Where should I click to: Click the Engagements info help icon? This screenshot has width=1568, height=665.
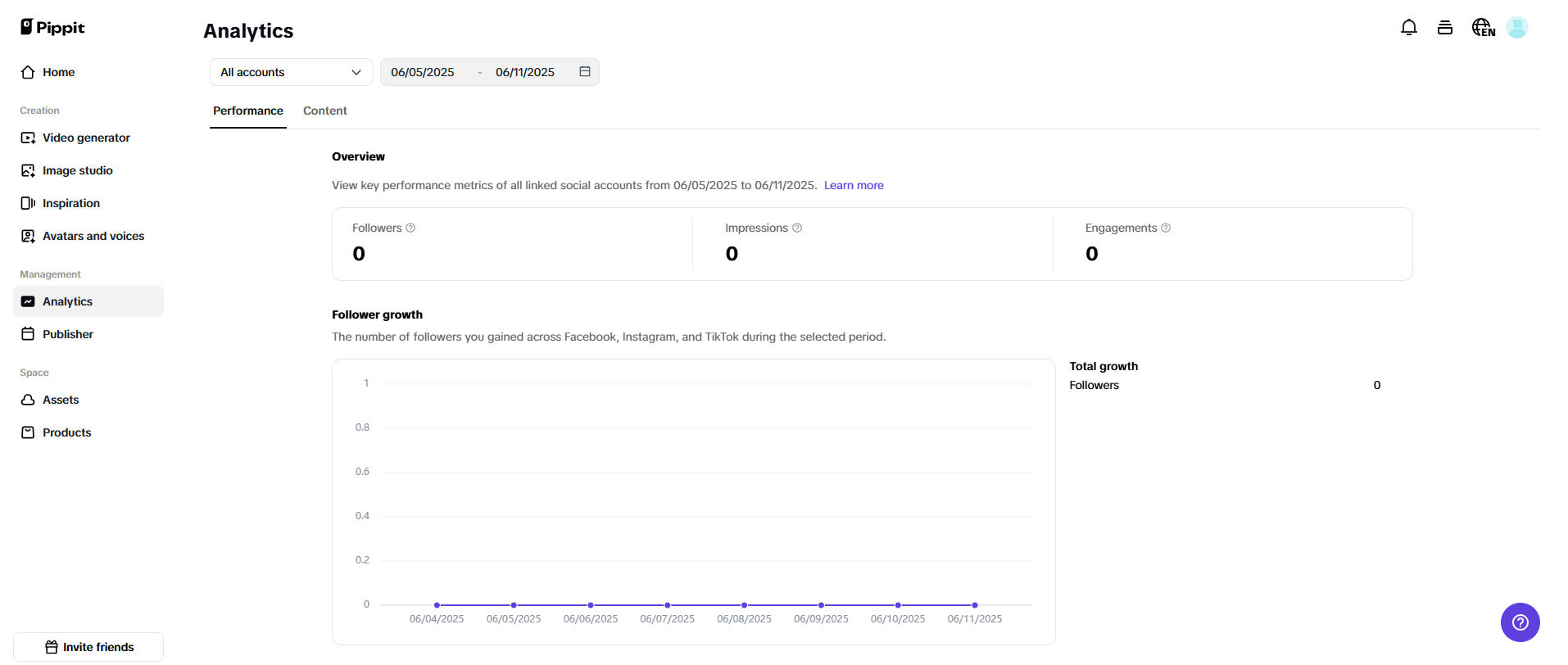point(1166,228)
